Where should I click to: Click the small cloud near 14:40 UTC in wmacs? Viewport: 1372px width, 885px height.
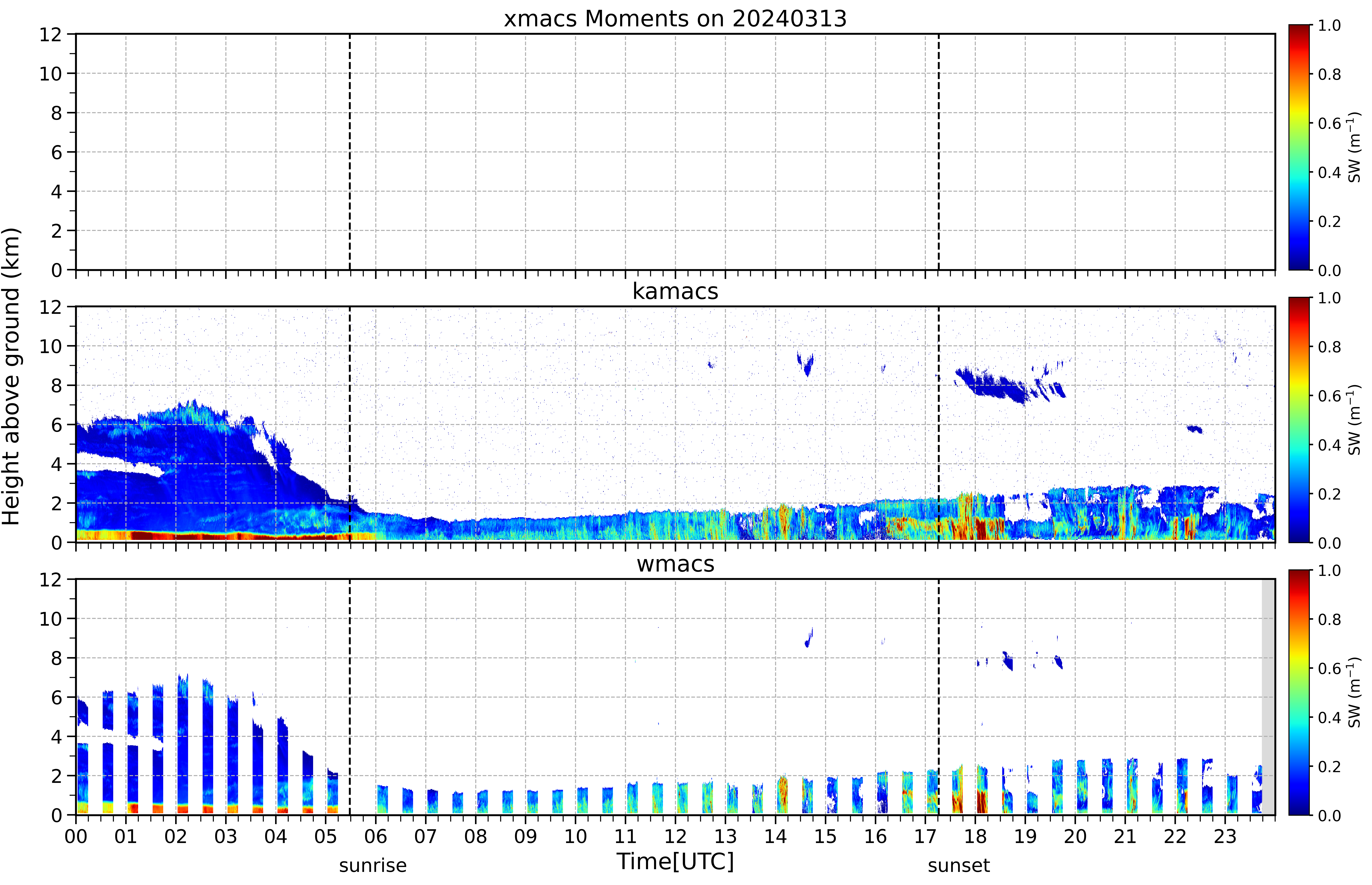809,637
